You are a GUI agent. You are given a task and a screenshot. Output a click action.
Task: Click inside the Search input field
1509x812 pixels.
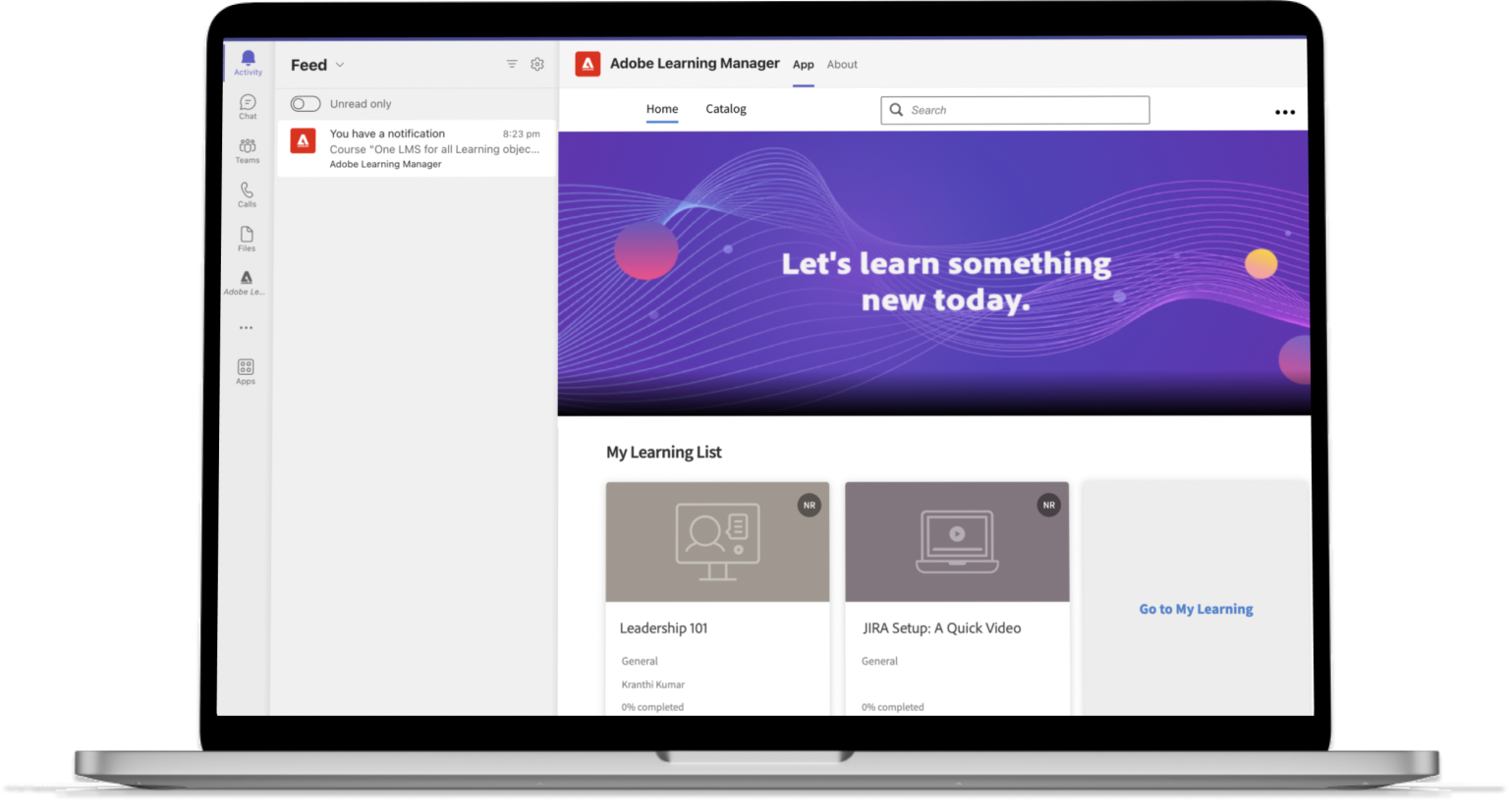(1014, 110)
